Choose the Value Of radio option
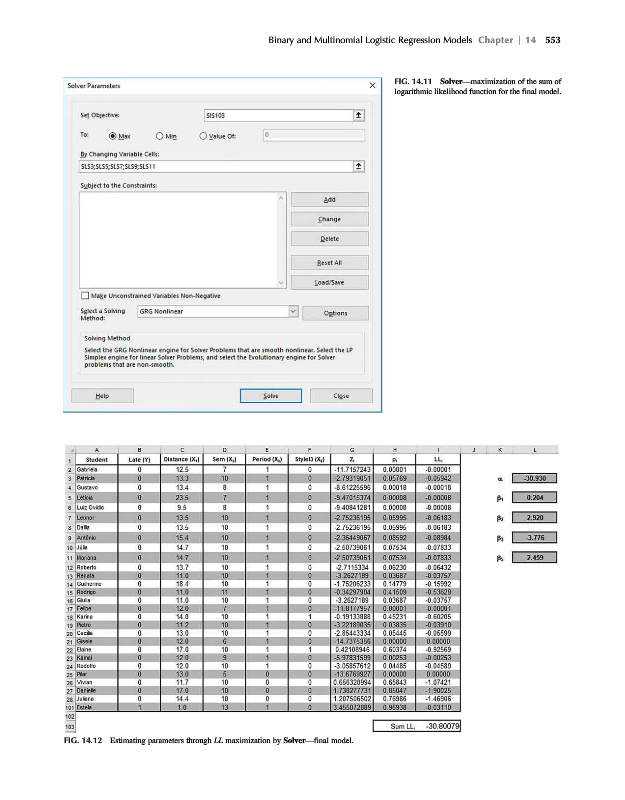This screenshot has height=800, width=625. tap(207, 134)
